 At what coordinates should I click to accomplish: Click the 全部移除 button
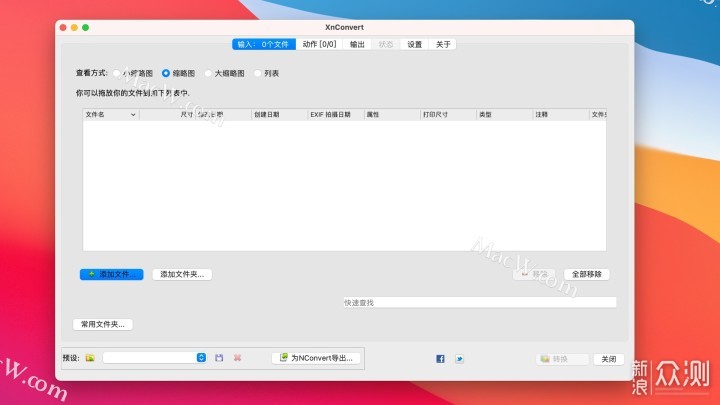[586, 274]
